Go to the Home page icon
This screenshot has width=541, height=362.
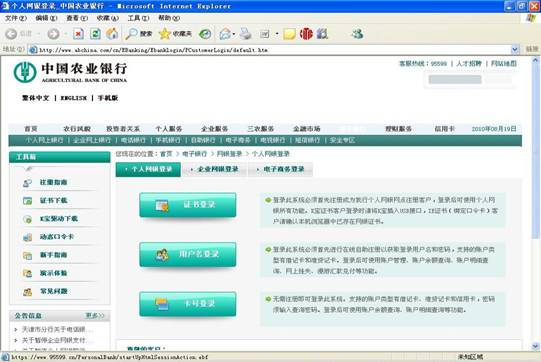tap(112, 34)
